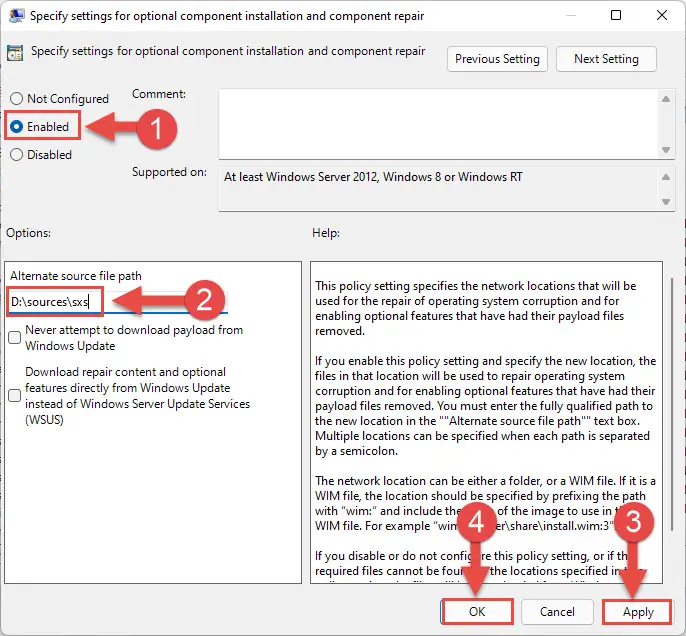Check Download repair content directly from Windows Update
This screenshot has height=636, width=686.
(x=15, y=395)
